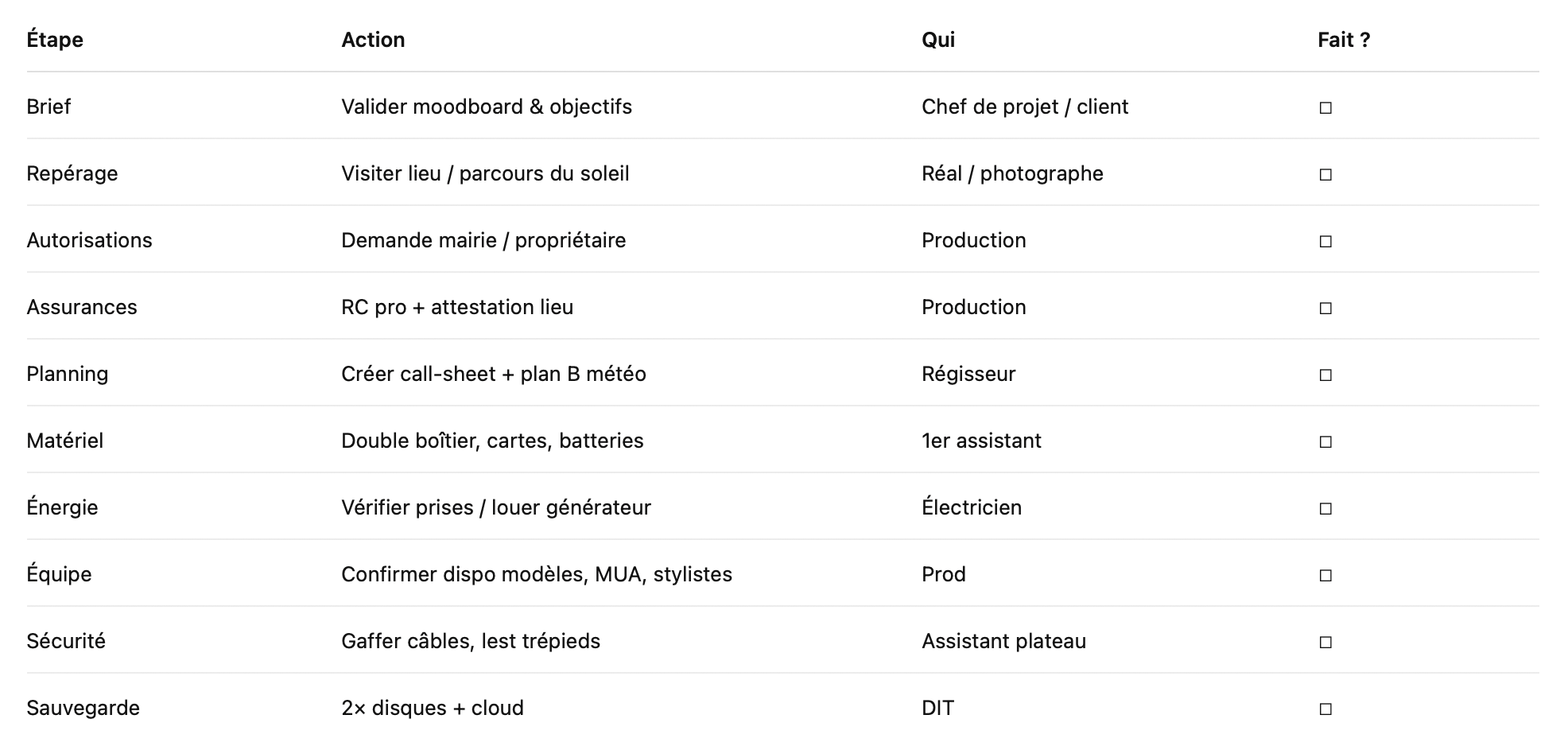
Task: Mark Autorisations as done
Action: 1325,241
